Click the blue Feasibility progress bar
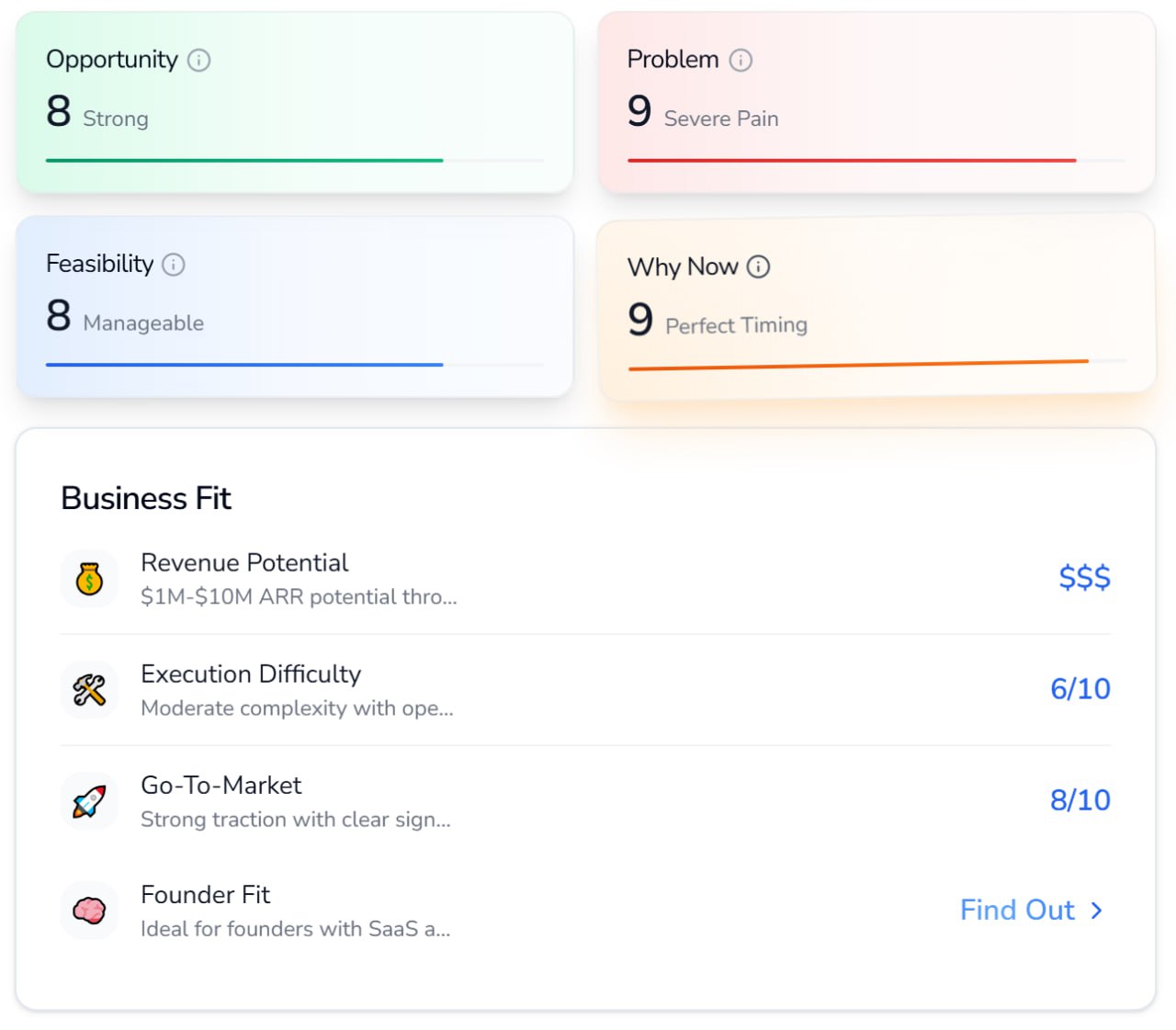Viewport: 1176px width, 1030px height. pyautogui.click(x=244, y=365)
